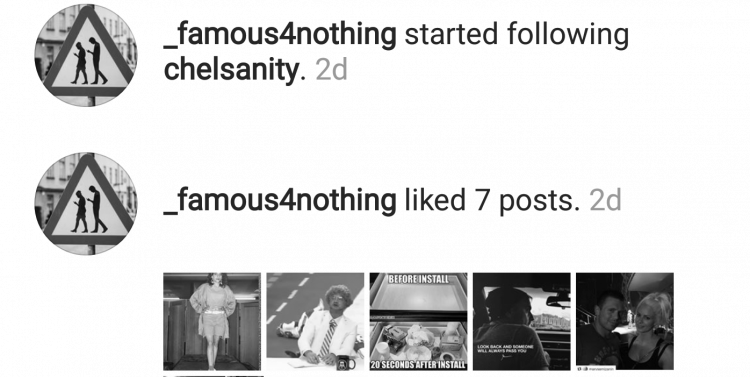The image size is (750, 377).
Task: Open _famous4nothing from the liked posts entry
Action: [280, 200]
